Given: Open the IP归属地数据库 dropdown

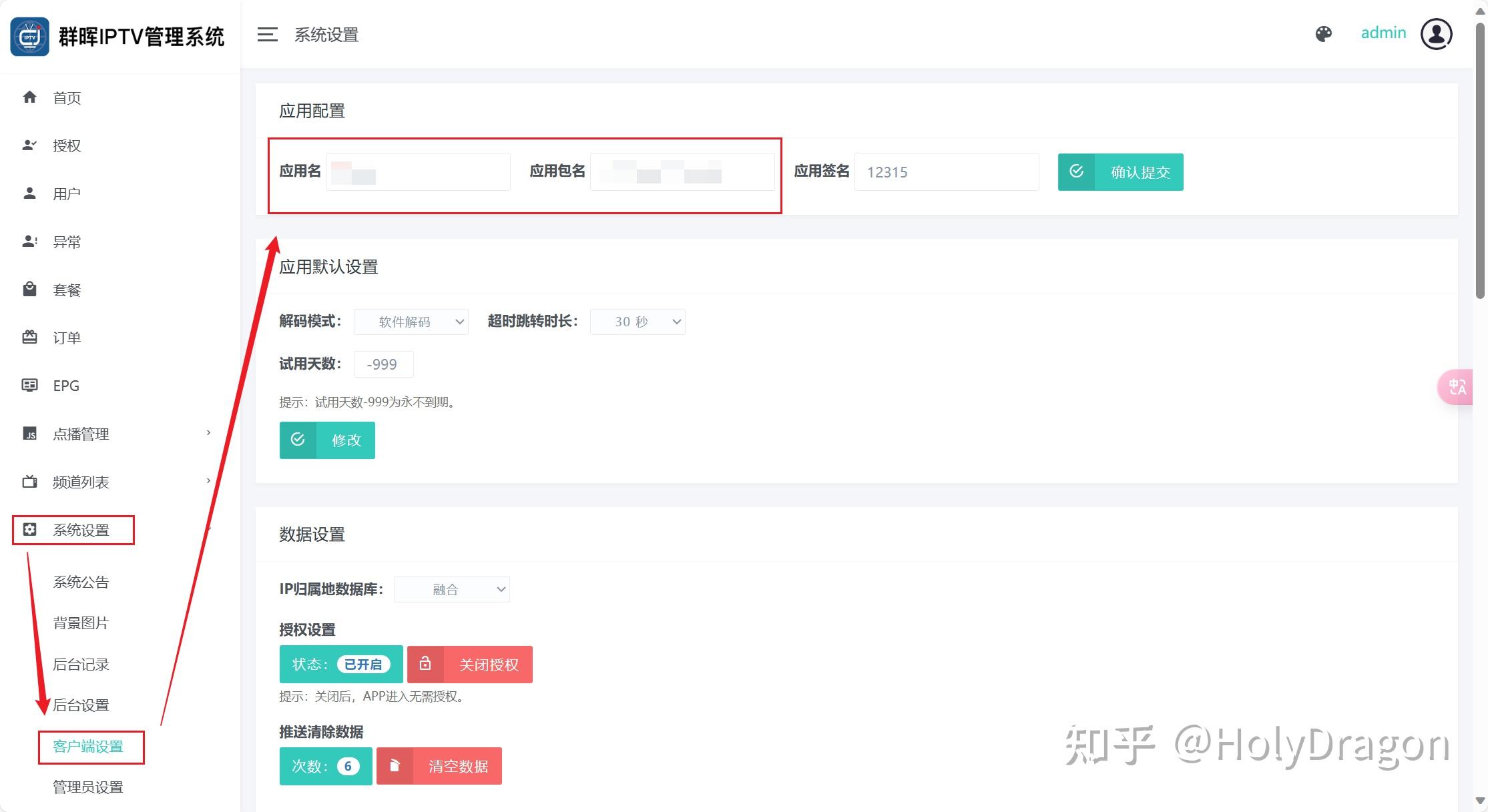Looking at the screenshot, I should pos(452,590).
